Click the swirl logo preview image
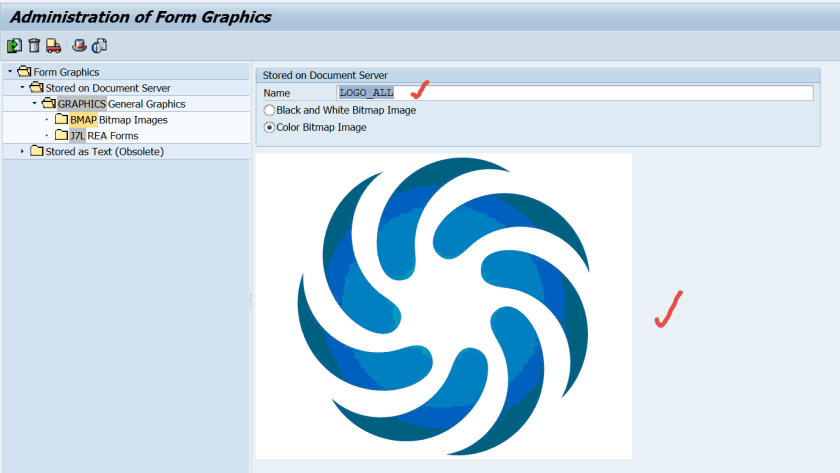840x473 pixels. point(444,306)
